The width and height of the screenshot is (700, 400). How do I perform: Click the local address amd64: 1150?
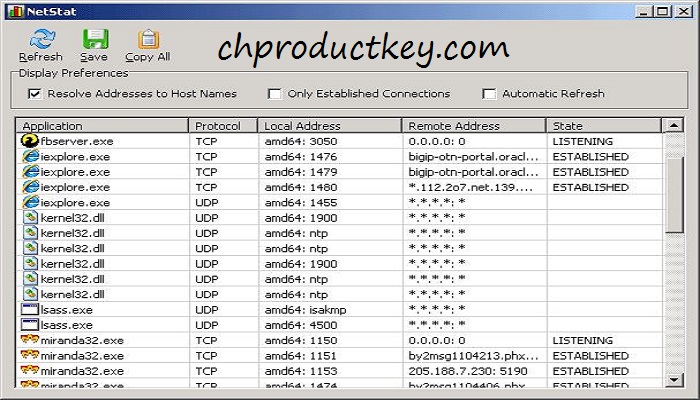click(300, 340)
